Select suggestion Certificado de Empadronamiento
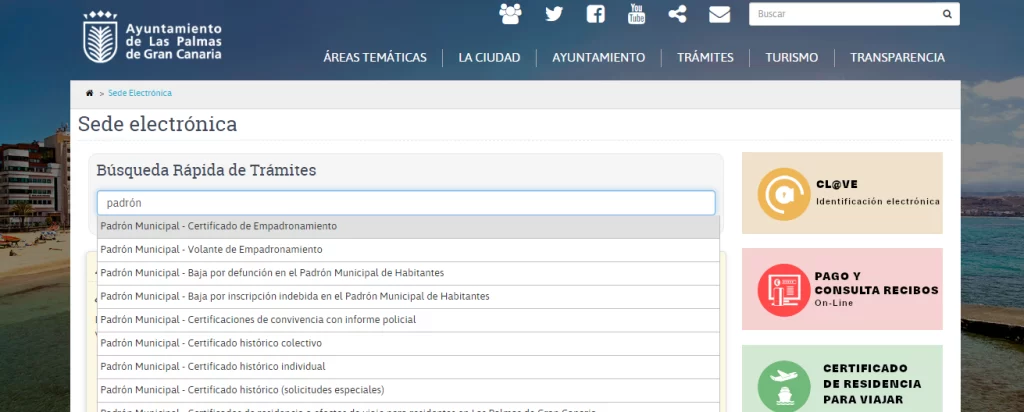Viewport: 1024px width, 412px height. click(408, 227)
